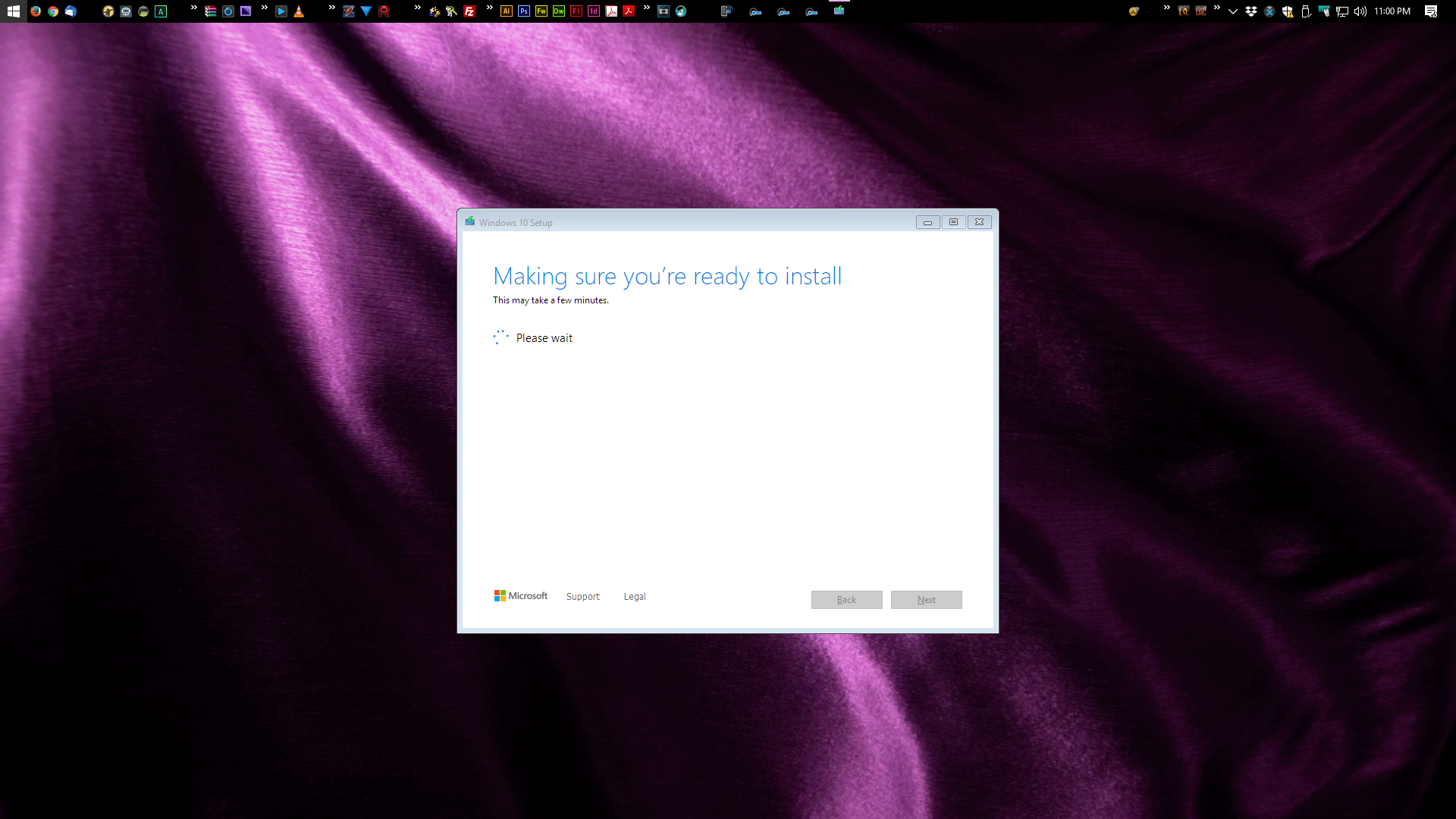Click the Next button in Setup

coord(926,600)
